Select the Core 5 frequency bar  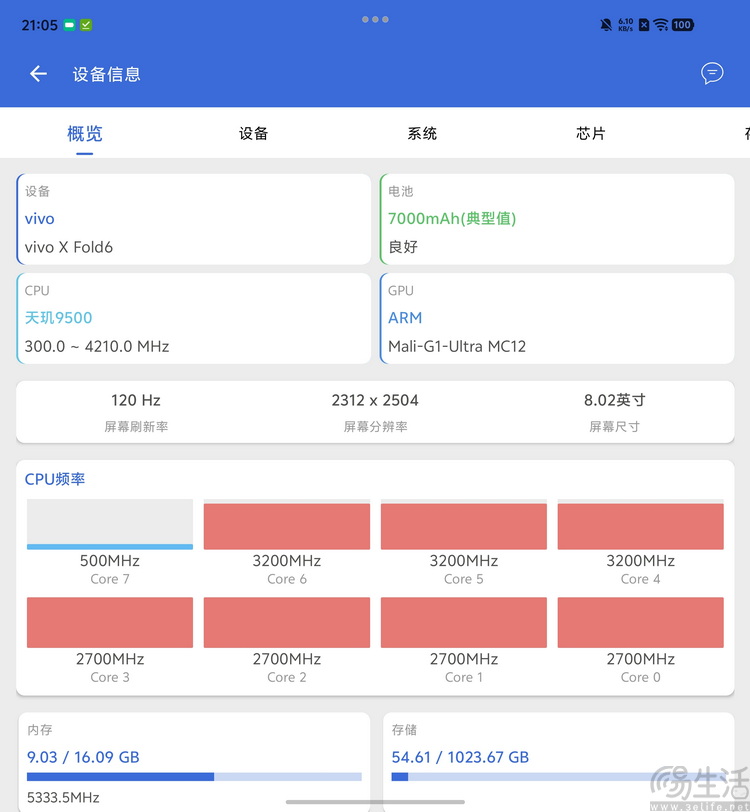click(464, 524)
